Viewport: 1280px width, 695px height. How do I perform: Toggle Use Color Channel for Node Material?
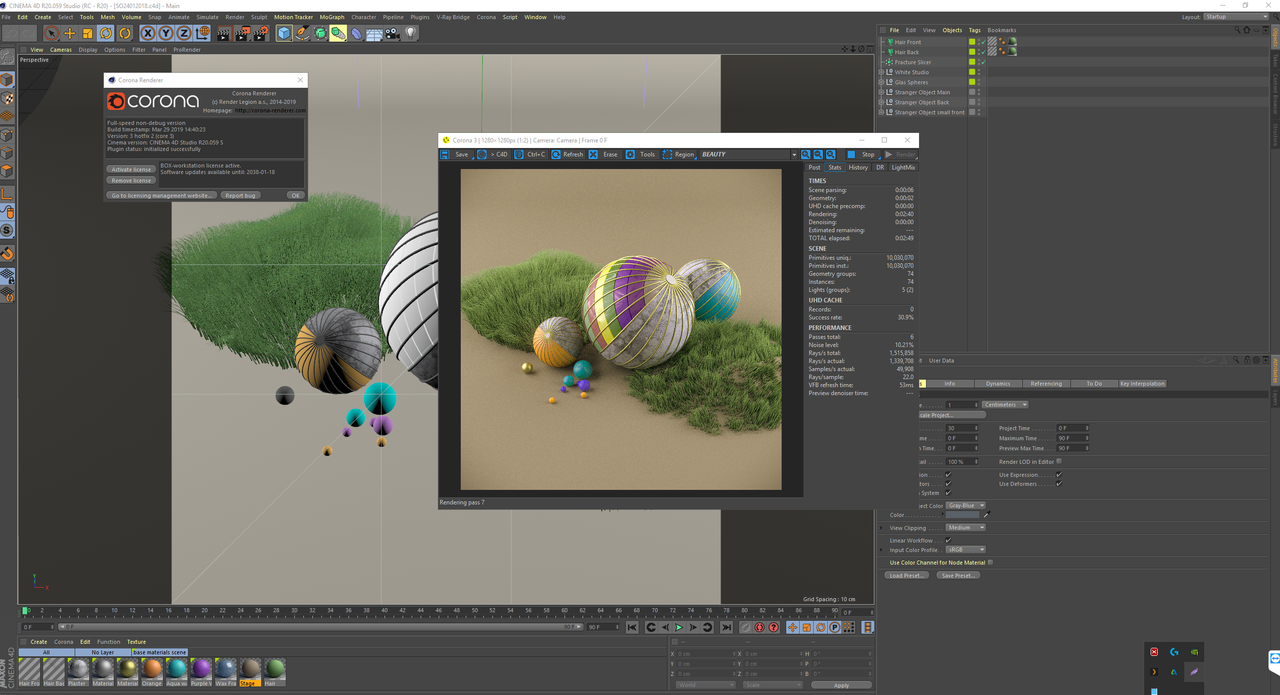(x=990, y=563)
